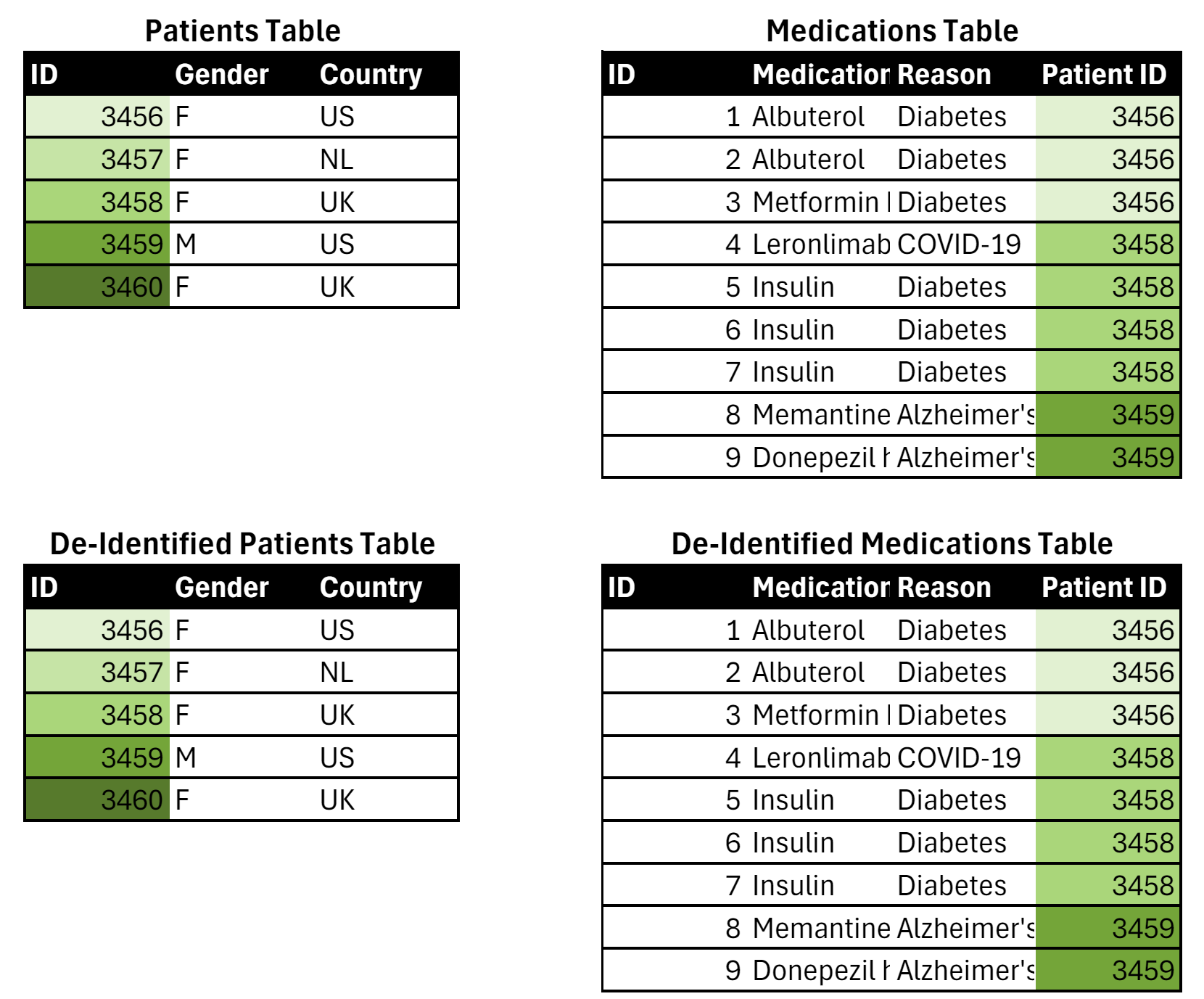
Task: Click Medication column header in original Medications Table
Action: (x=820, y=75)
